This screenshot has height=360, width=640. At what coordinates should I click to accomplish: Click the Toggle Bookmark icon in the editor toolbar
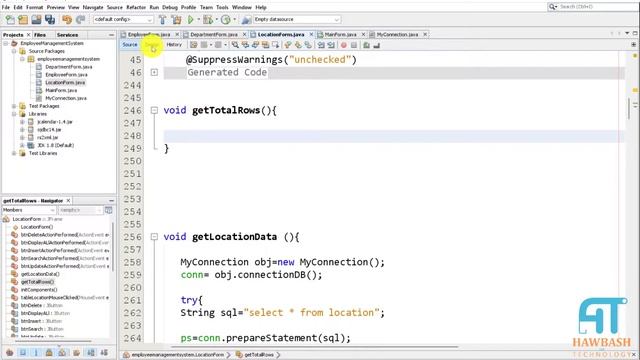(309, 45)
